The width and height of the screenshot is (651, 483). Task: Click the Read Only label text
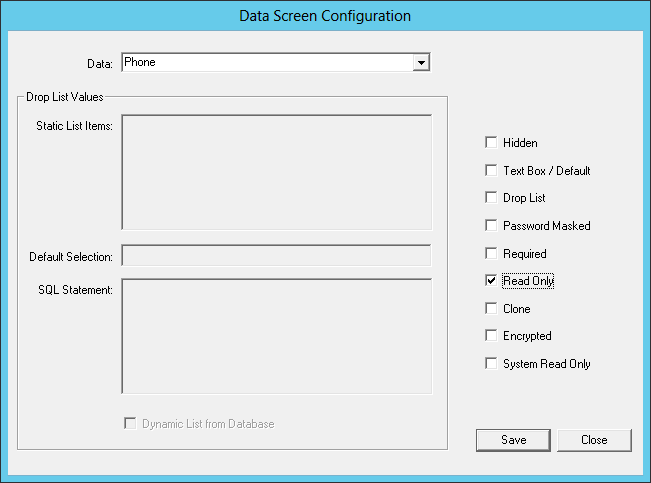pos(528,281)
